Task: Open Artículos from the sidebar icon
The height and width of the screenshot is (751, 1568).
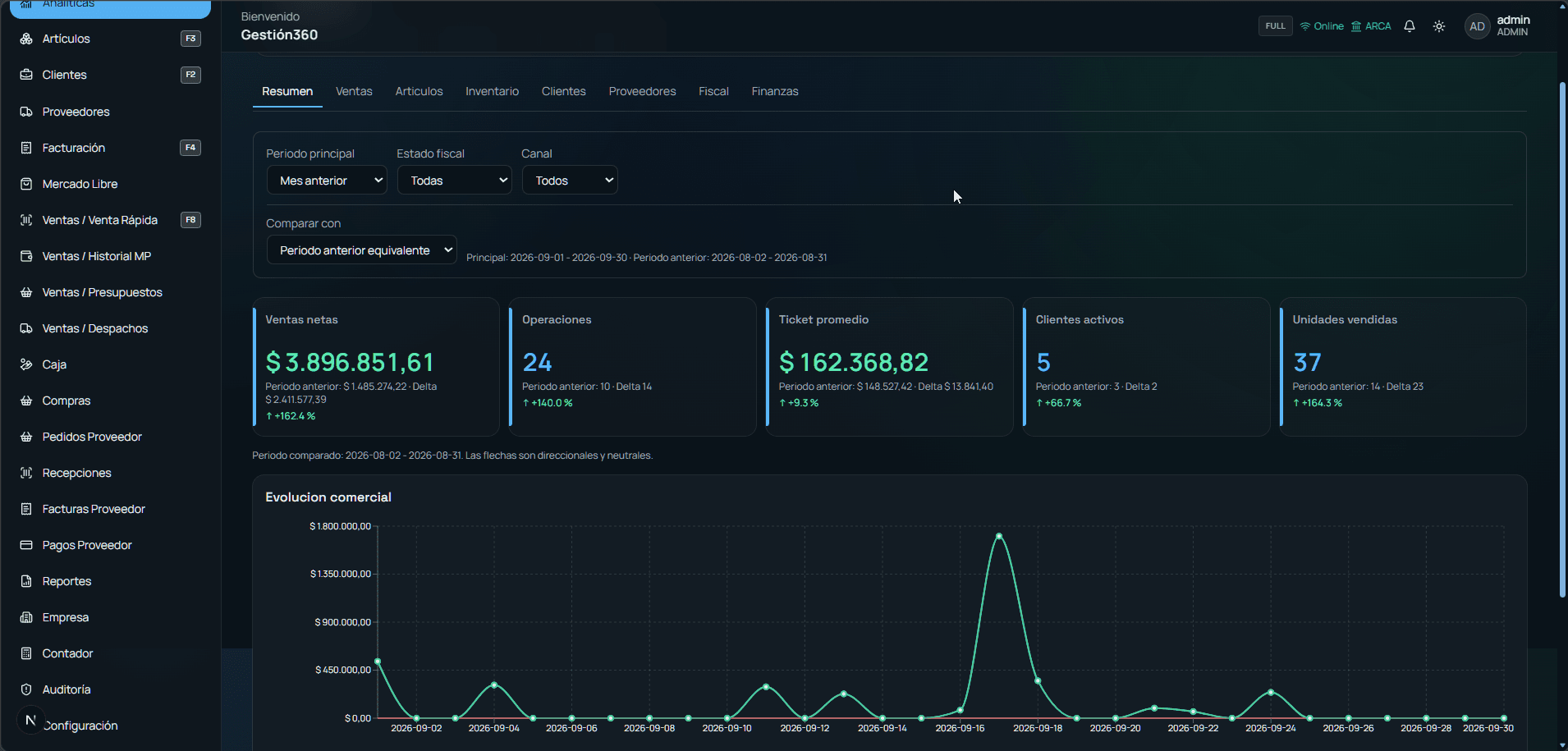Action: click(26, 39)
